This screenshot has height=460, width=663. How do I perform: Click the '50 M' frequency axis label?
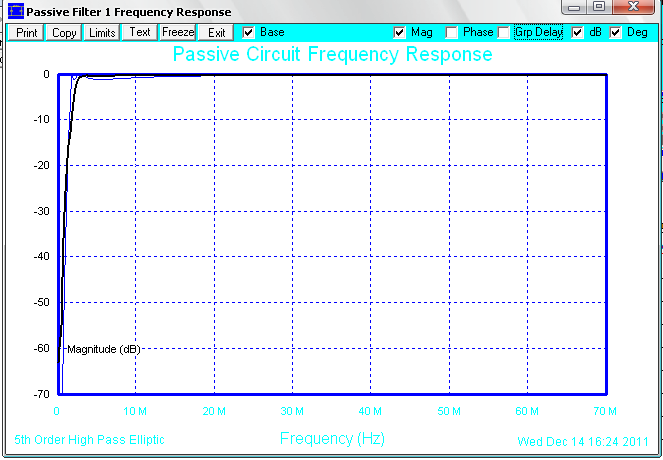coord(449,411)
